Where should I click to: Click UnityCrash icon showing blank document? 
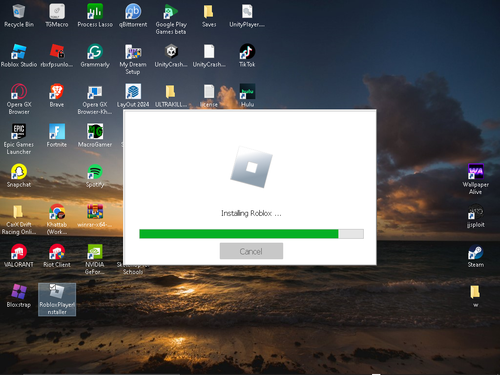(209, 56)
